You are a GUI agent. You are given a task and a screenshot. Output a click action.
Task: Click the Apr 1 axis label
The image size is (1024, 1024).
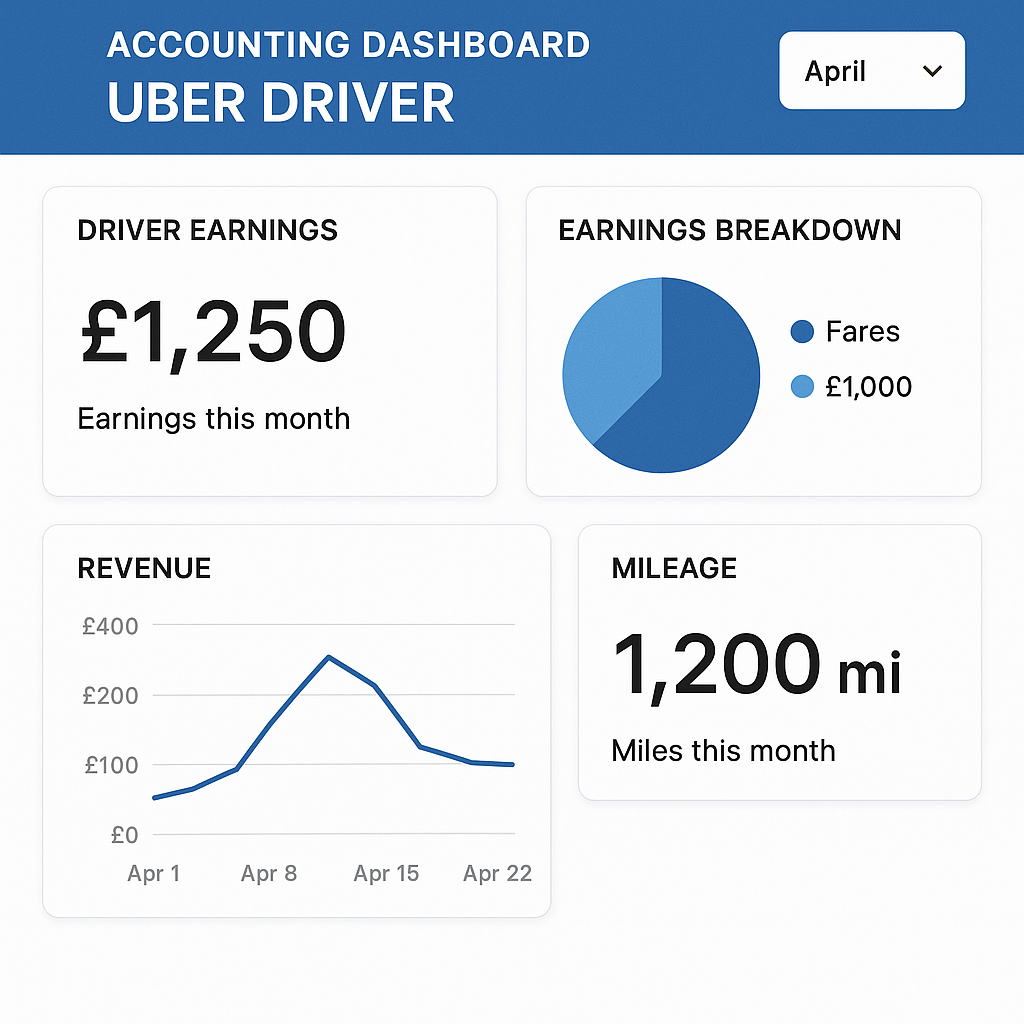[x=153, y=874]
